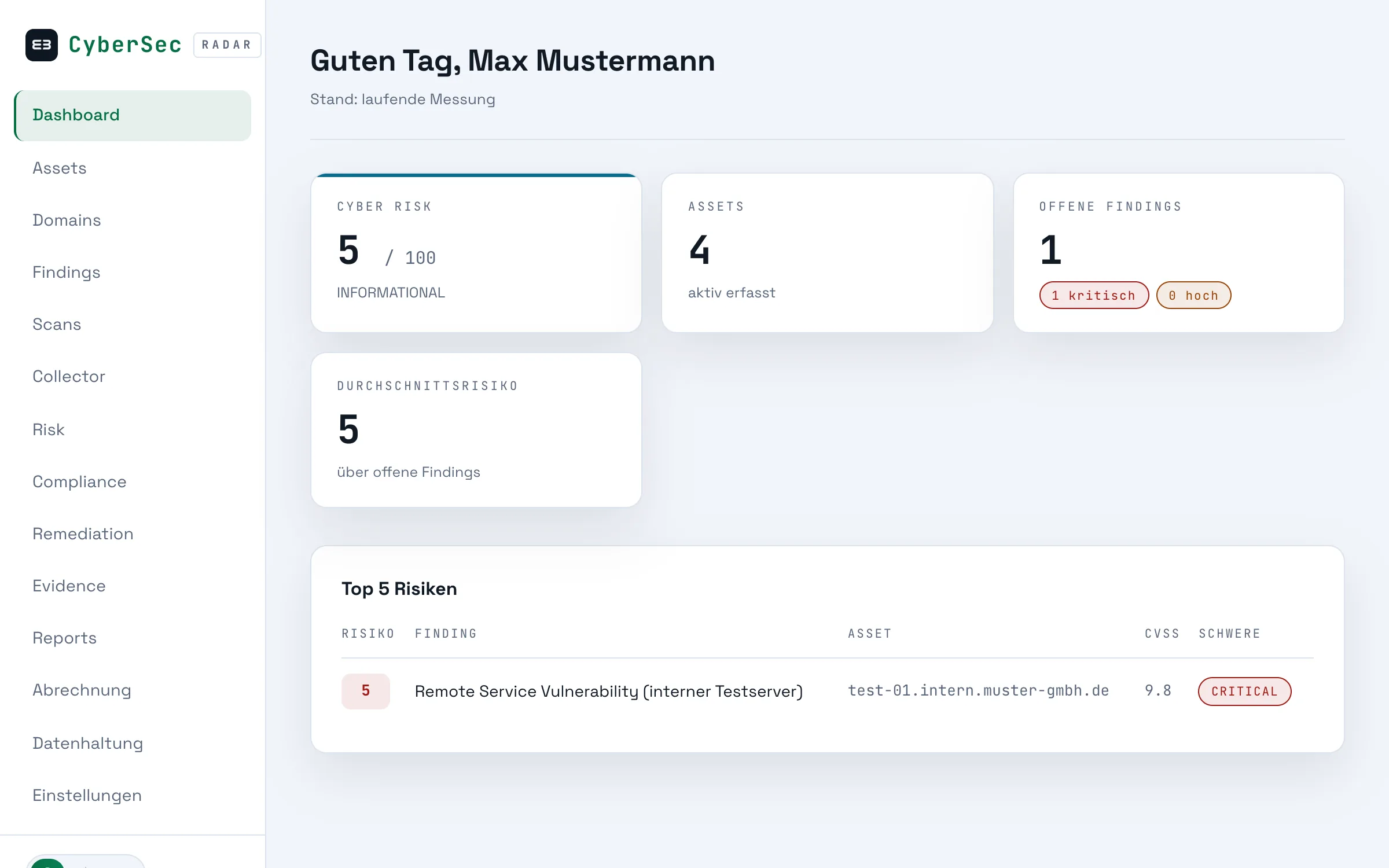This screenshot has height=868, width=1389.
Task: Click the FINDING column header
Action: click(446, 634)
